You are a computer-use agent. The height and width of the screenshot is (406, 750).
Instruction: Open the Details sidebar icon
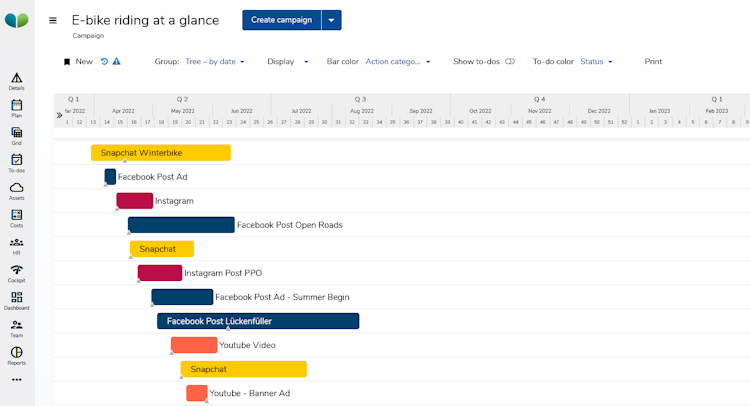click(x=16, y=80)
